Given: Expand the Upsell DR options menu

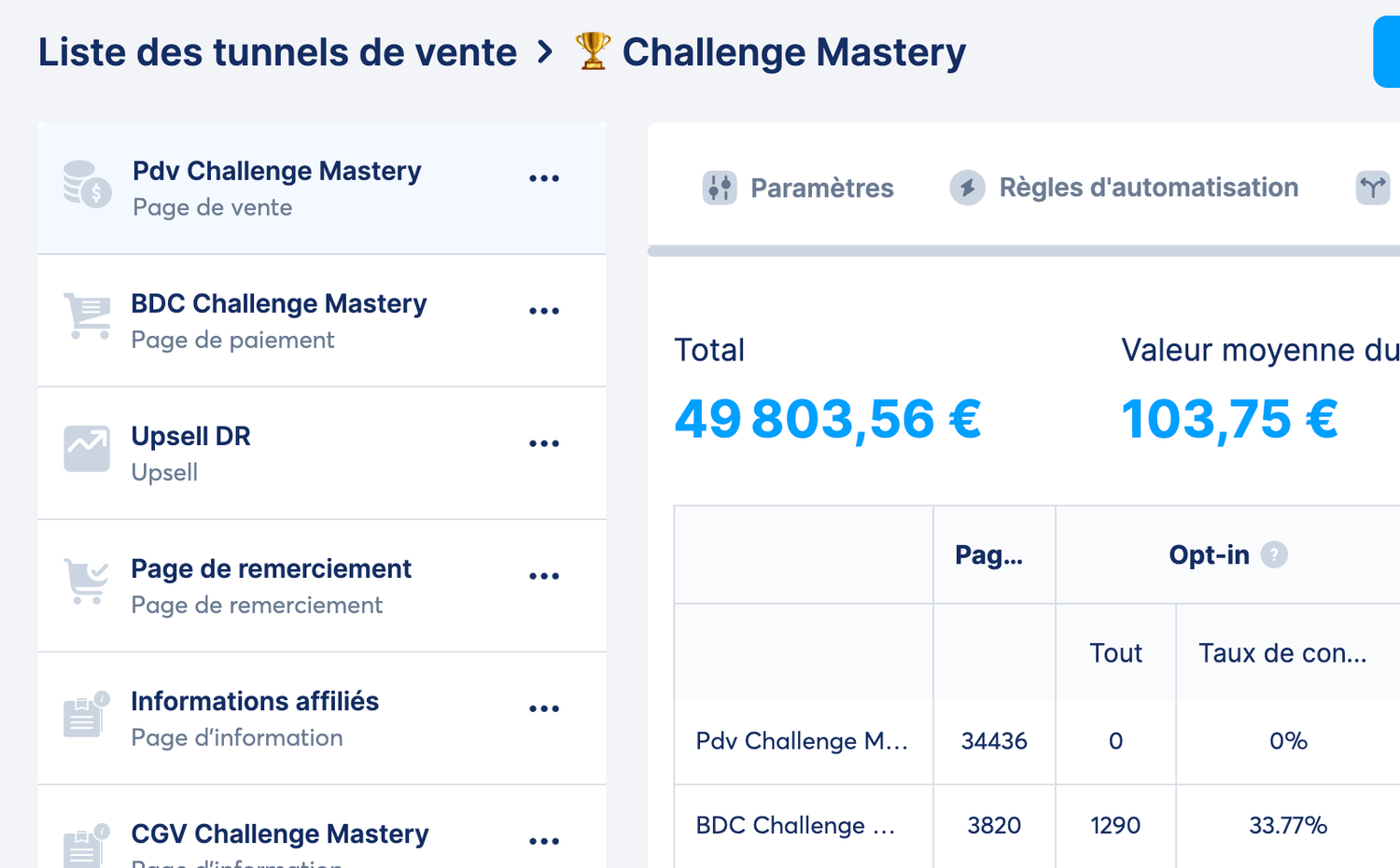Looking at the screenshot, I should (544, 443).
